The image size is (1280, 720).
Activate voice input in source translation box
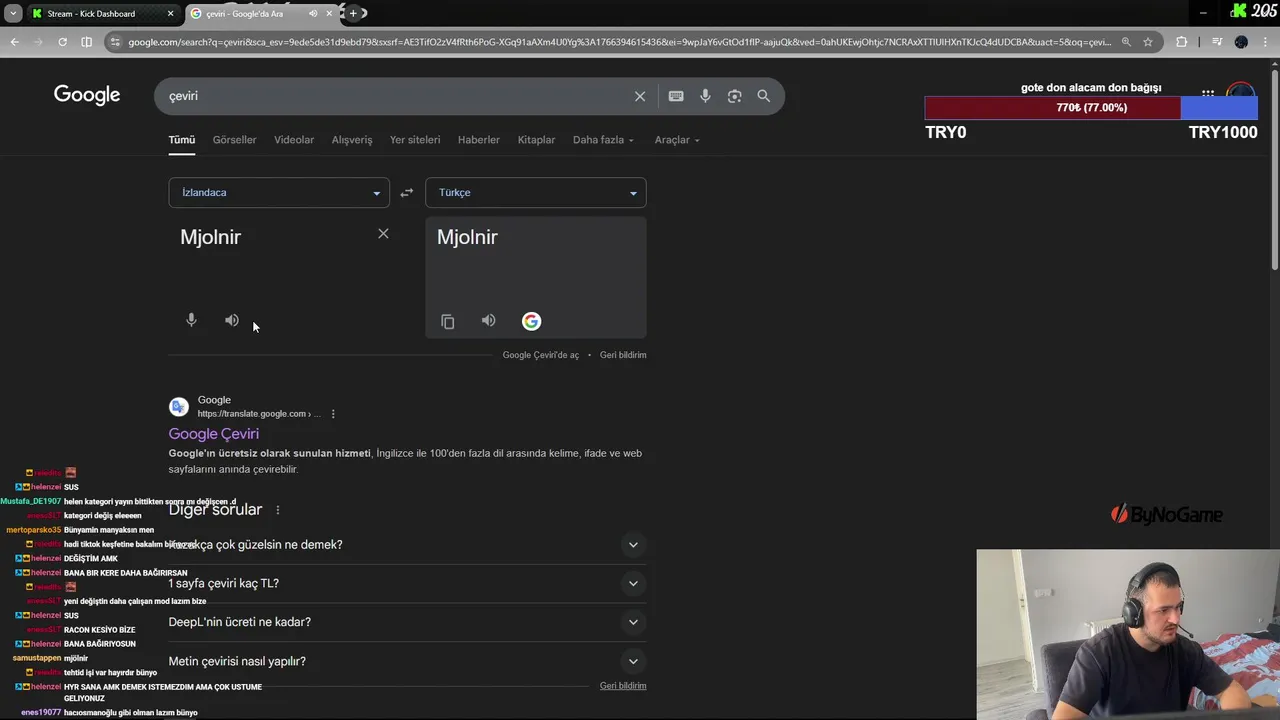coord(191,320)
